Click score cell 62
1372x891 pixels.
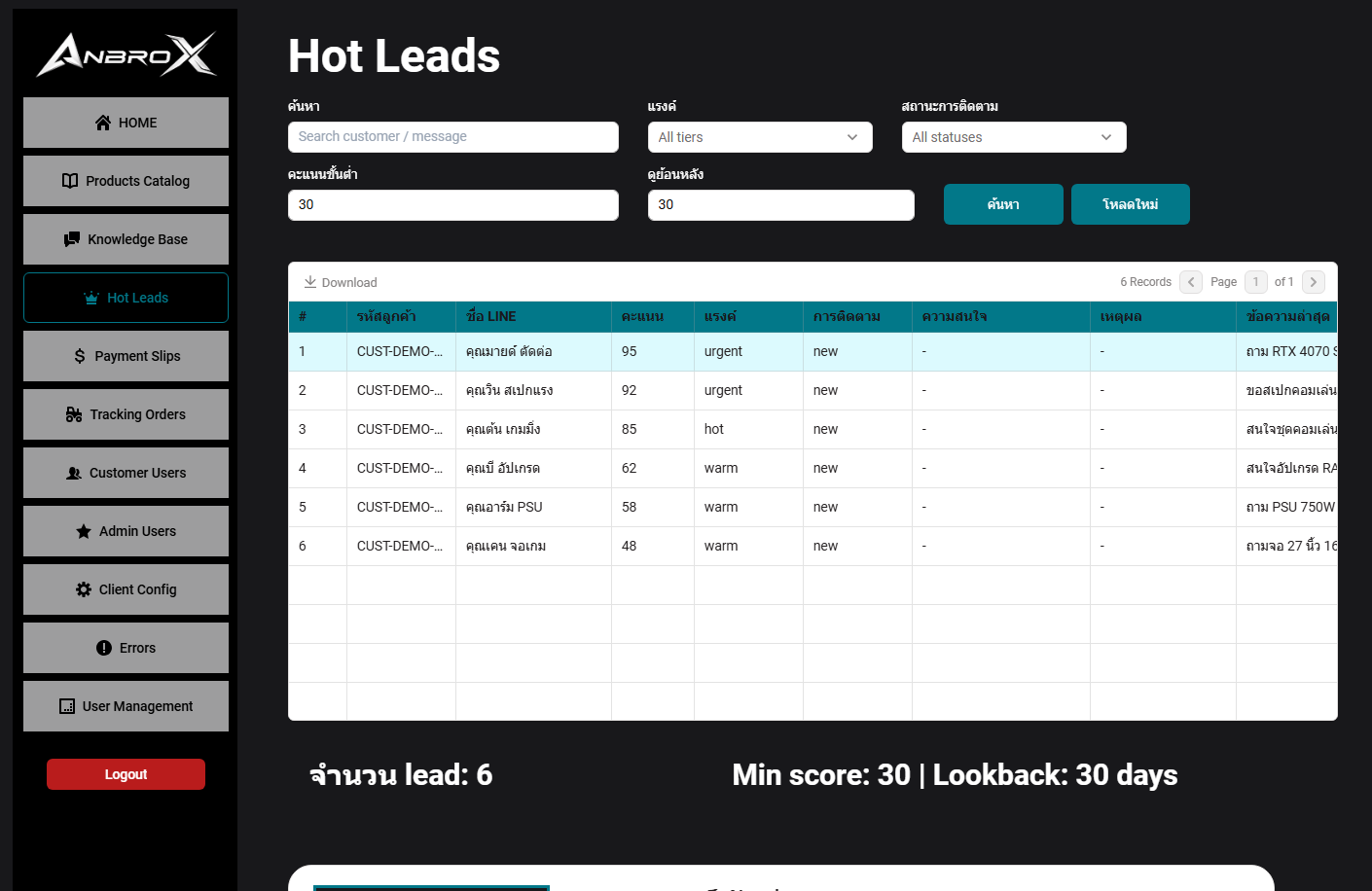click(x=653, y=469)
